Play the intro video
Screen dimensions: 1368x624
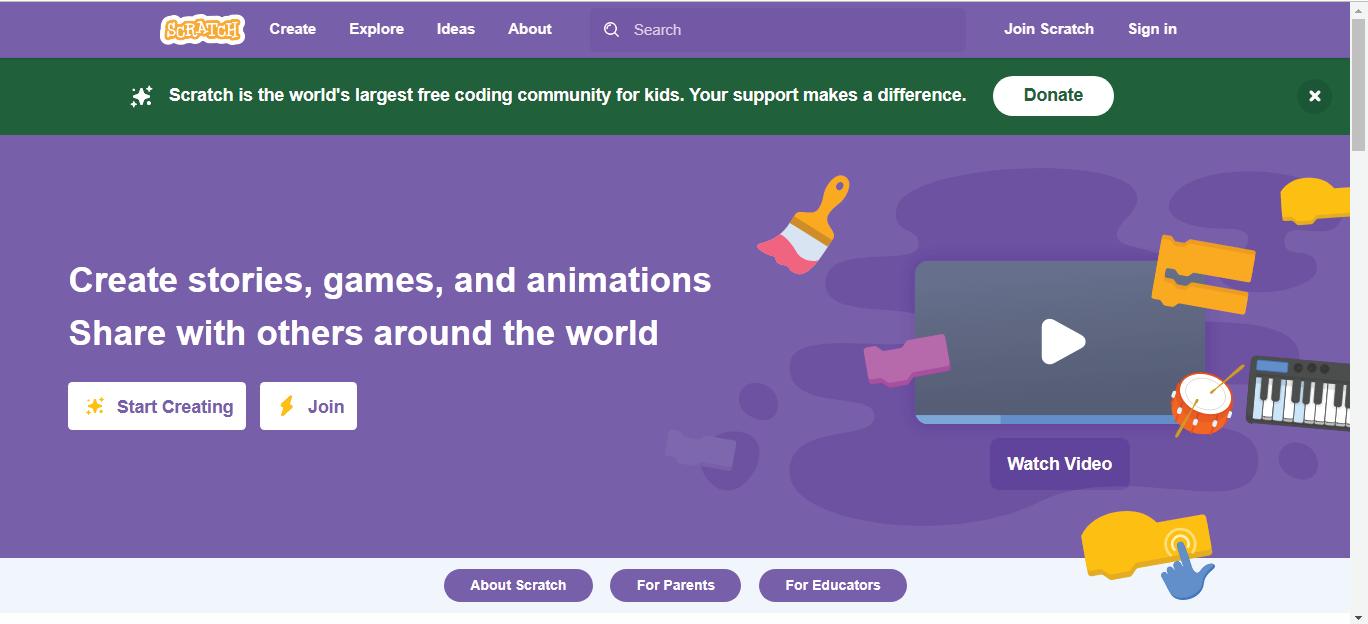click(1062, 342)
